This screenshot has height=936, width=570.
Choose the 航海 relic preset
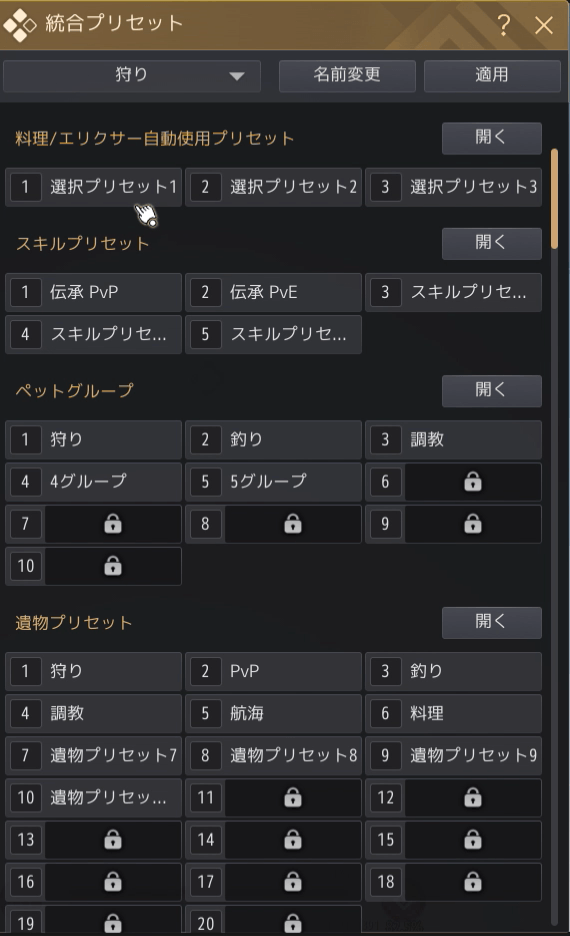pyautogui.click(x=273, y=713)
